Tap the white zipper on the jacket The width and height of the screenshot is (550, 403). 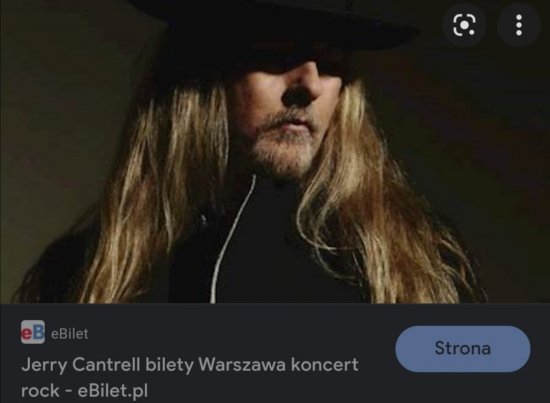pyautogui.click(x=232, y=239)
